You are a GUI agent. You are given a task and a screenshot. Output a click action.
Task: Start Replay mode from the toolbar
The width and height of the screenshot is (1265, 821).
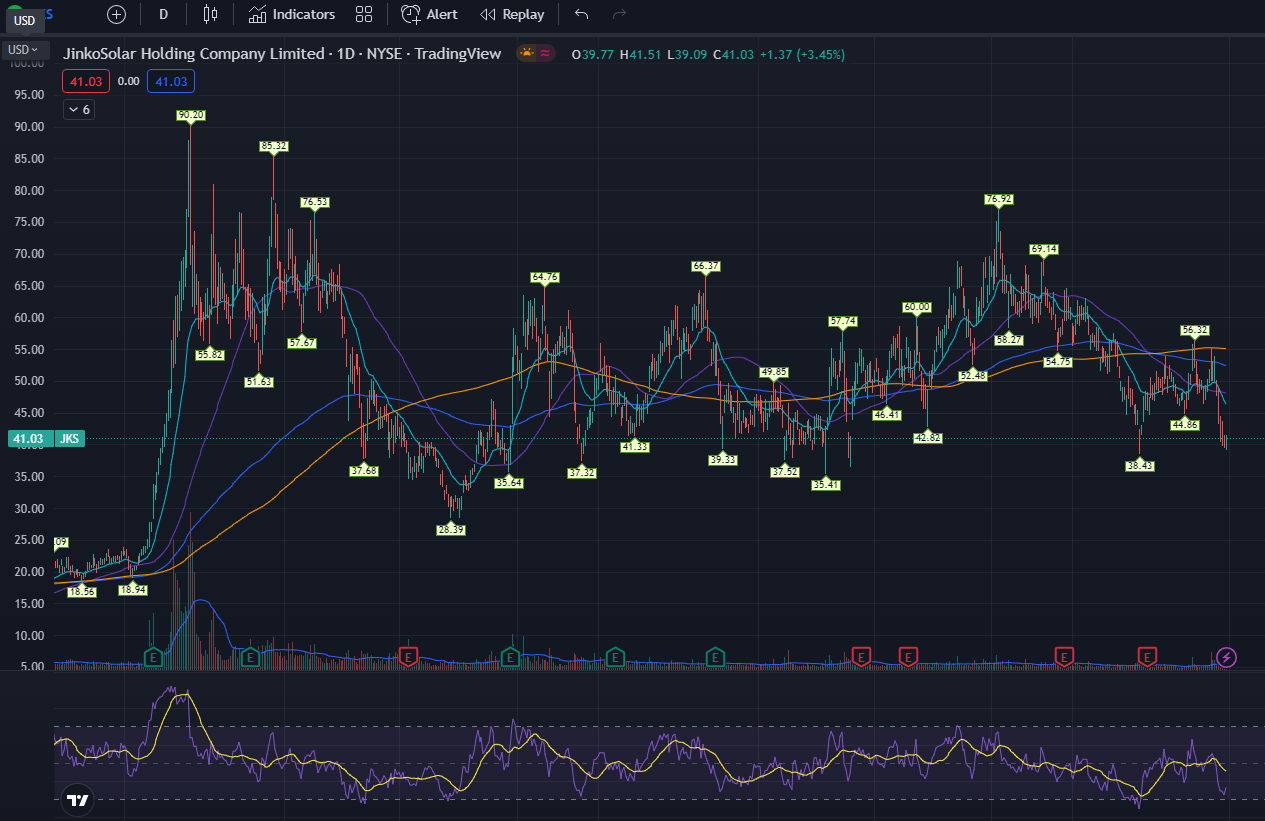512,14
